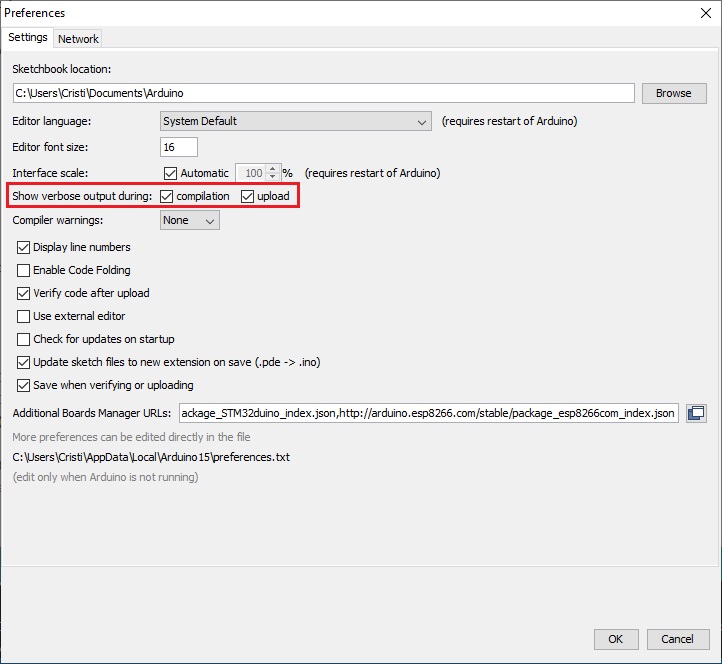Click '(edit only when Arduino is not running)' note
The width and height of the screenshot is (722, 664).
(x=105, y=477)
